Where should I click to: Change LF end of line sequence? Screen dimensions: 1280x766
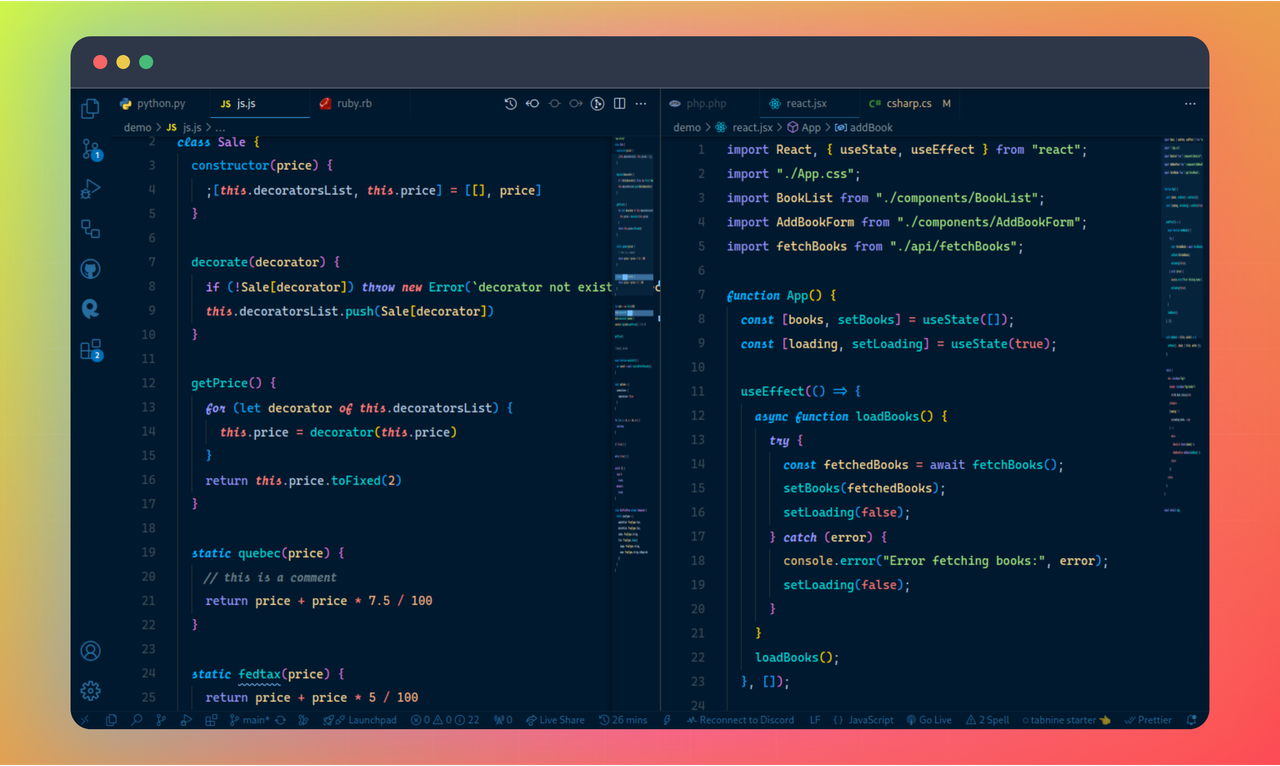pyautogui.click(x=815, y=720)
